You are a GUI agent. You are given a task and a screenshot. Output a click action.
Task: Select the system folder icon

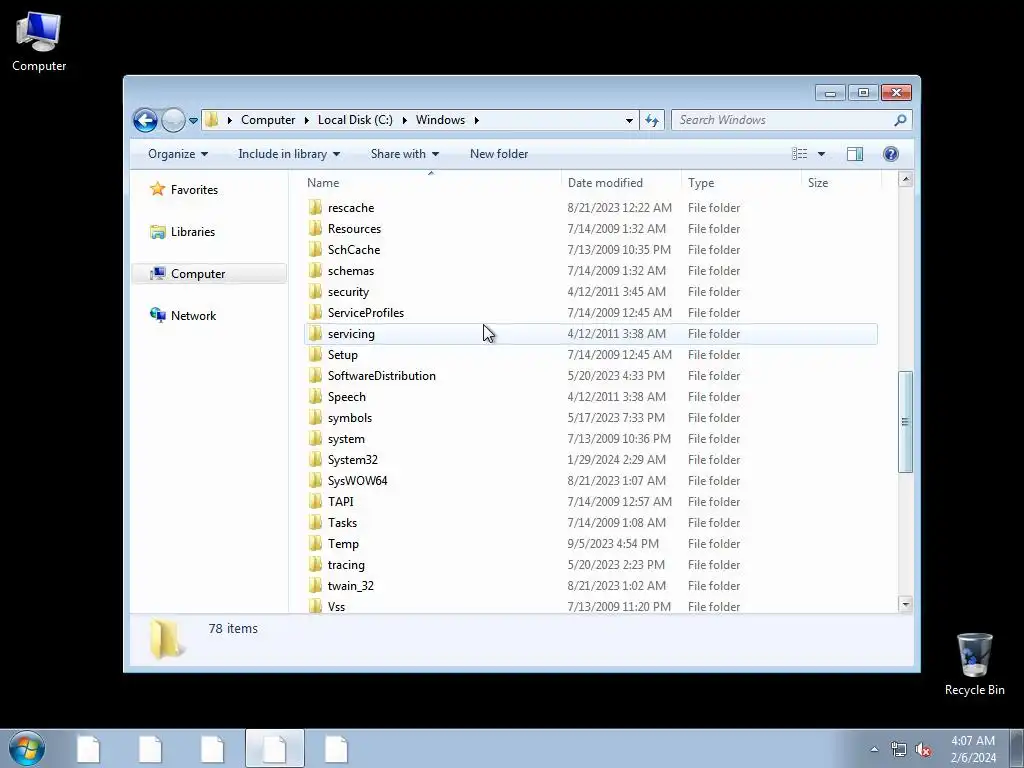pyautogui.click(x=315, y=438)
